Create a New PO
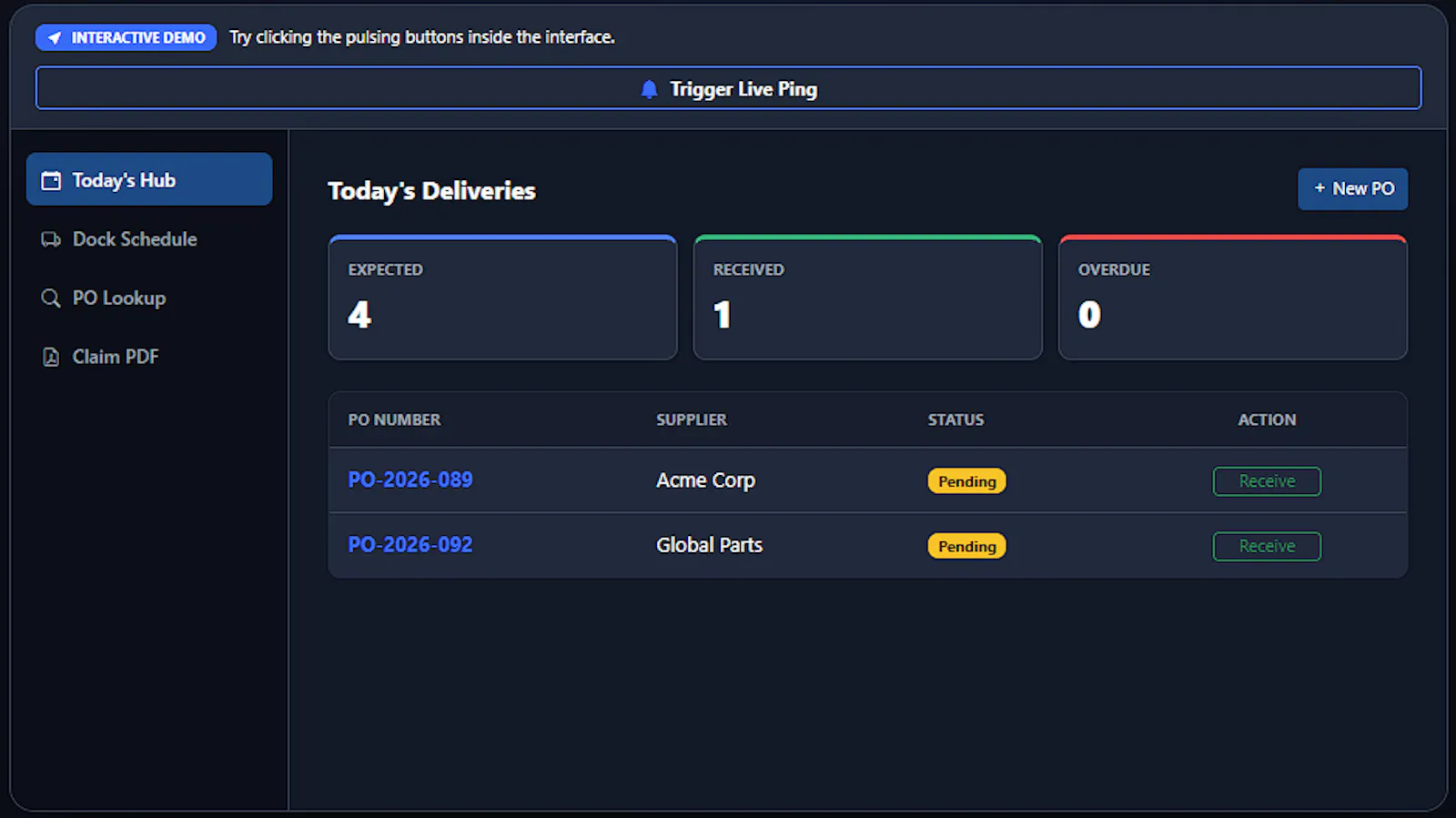1456x818 pixels. (1352, 188)
